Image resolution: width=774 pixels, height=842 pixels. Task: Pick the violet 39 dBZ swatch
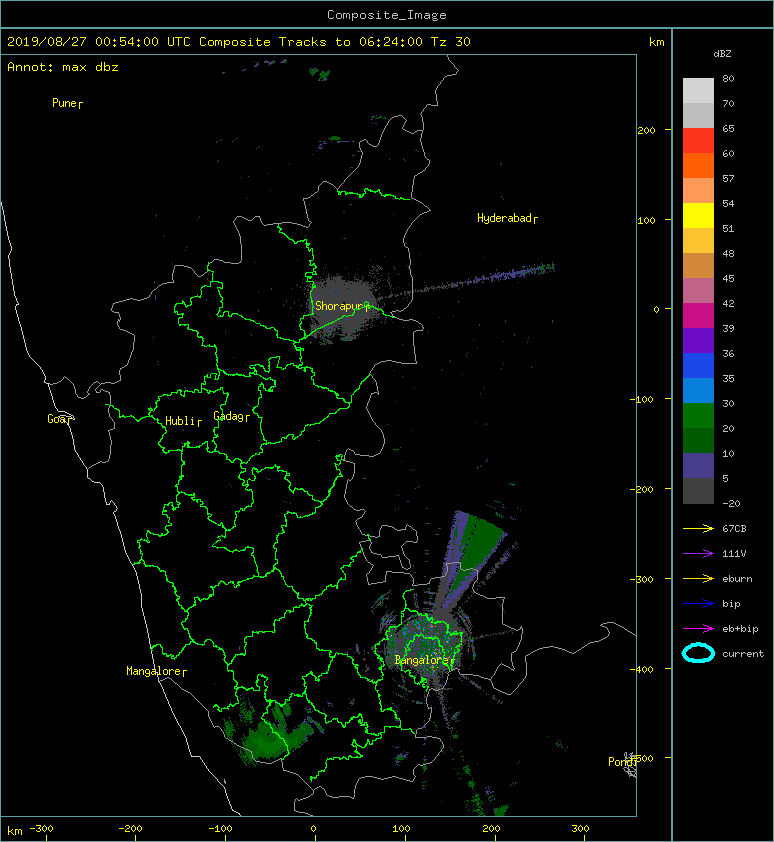click(698, 340)
